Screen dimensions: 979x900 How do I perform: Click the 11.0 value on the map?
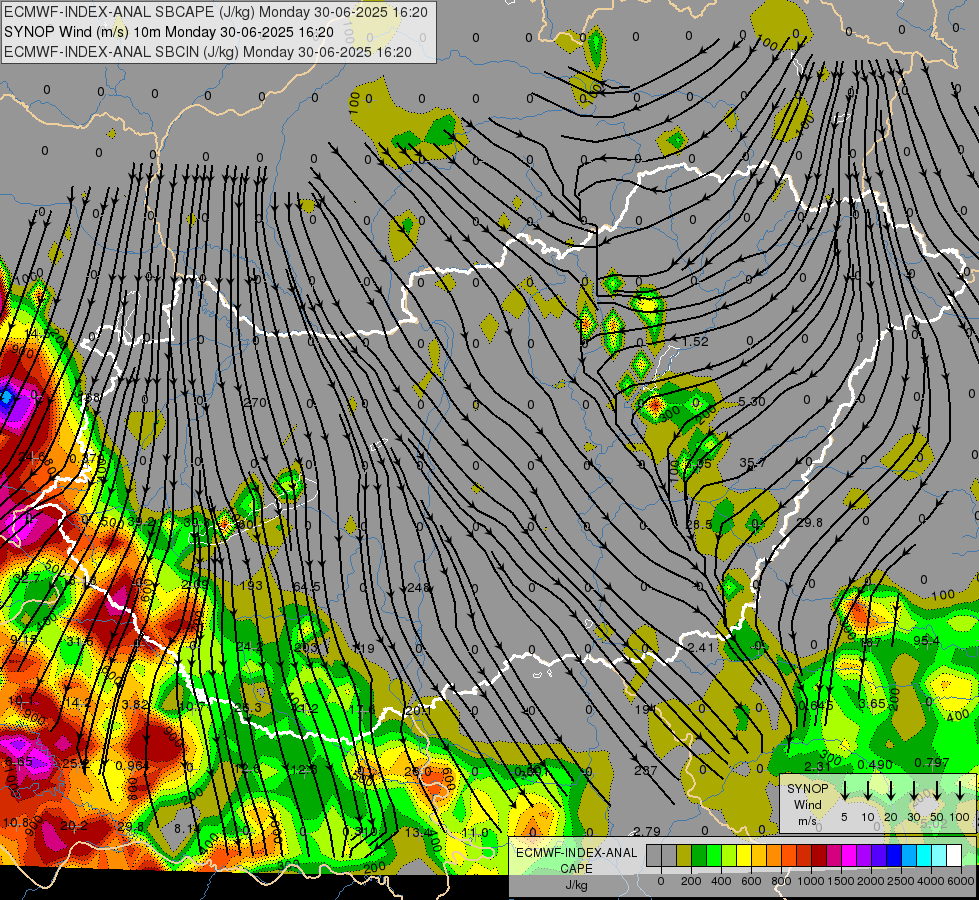coord(475,833)
